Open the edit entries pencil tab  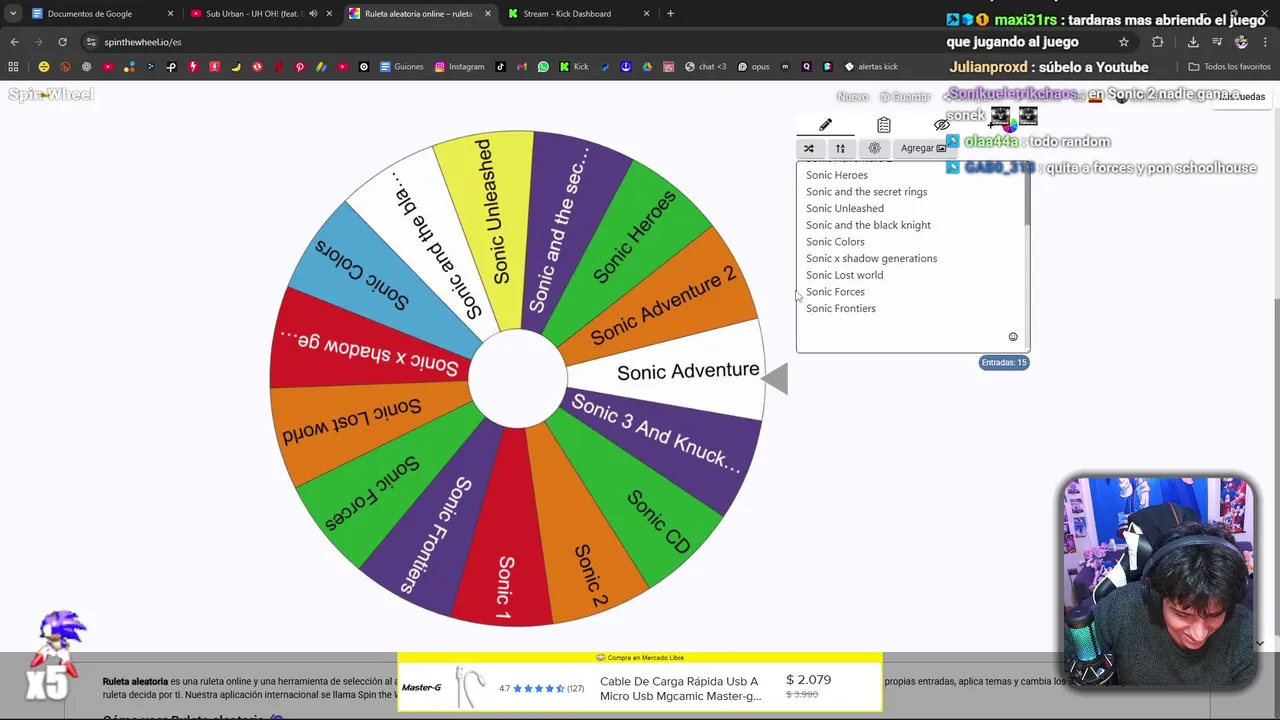click(x=825, y=125)
